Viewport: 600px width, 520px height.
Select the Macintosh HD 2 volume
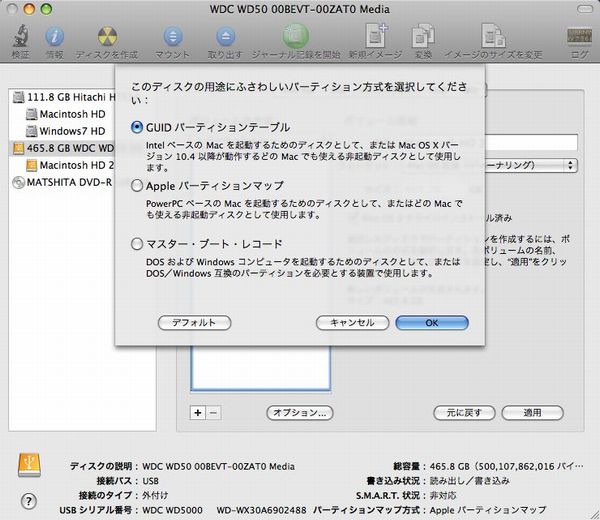70,165
